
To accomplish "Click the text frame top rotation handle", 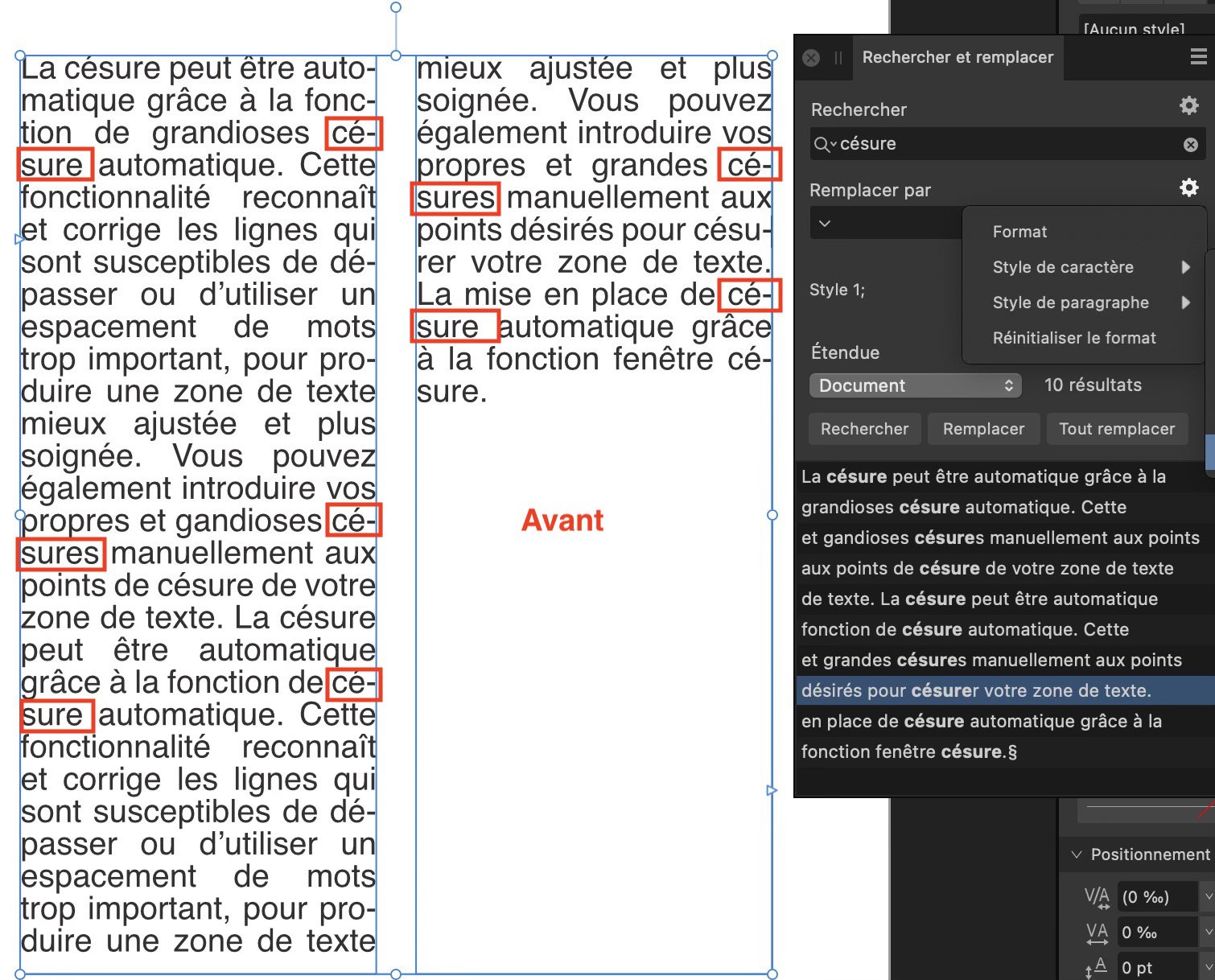I will tap(395, 7).
